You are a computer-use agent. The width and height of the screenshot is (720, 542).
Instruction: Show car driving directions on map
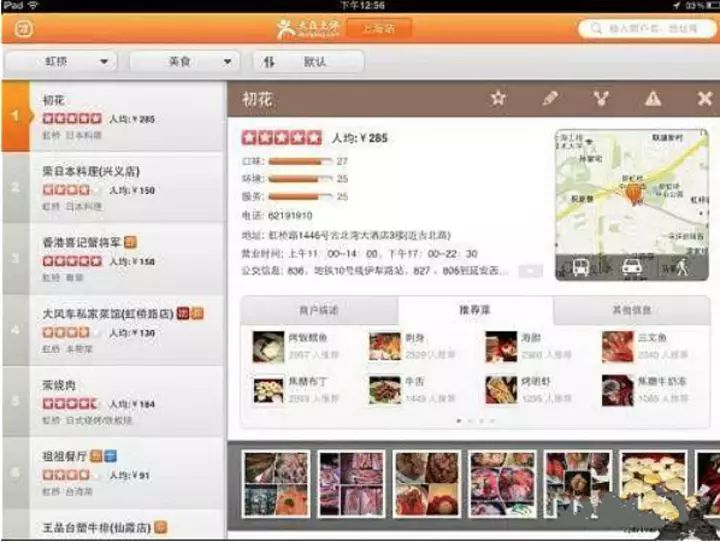pos(632,267)
